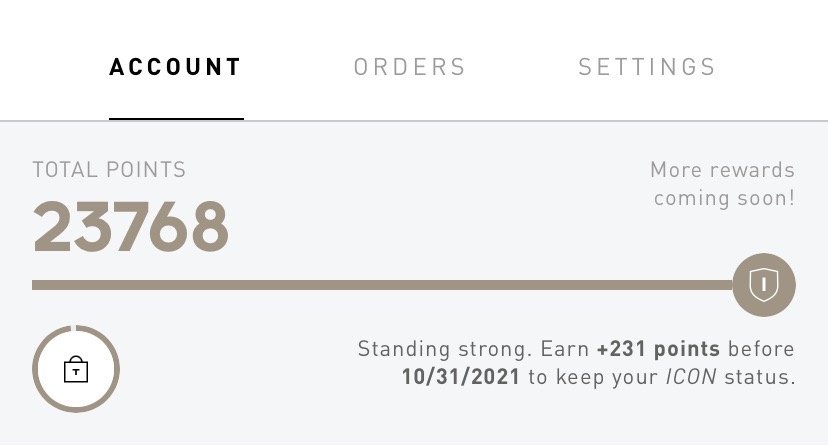
Task: Tap the shield status badge icon
Action: (764, 285)
